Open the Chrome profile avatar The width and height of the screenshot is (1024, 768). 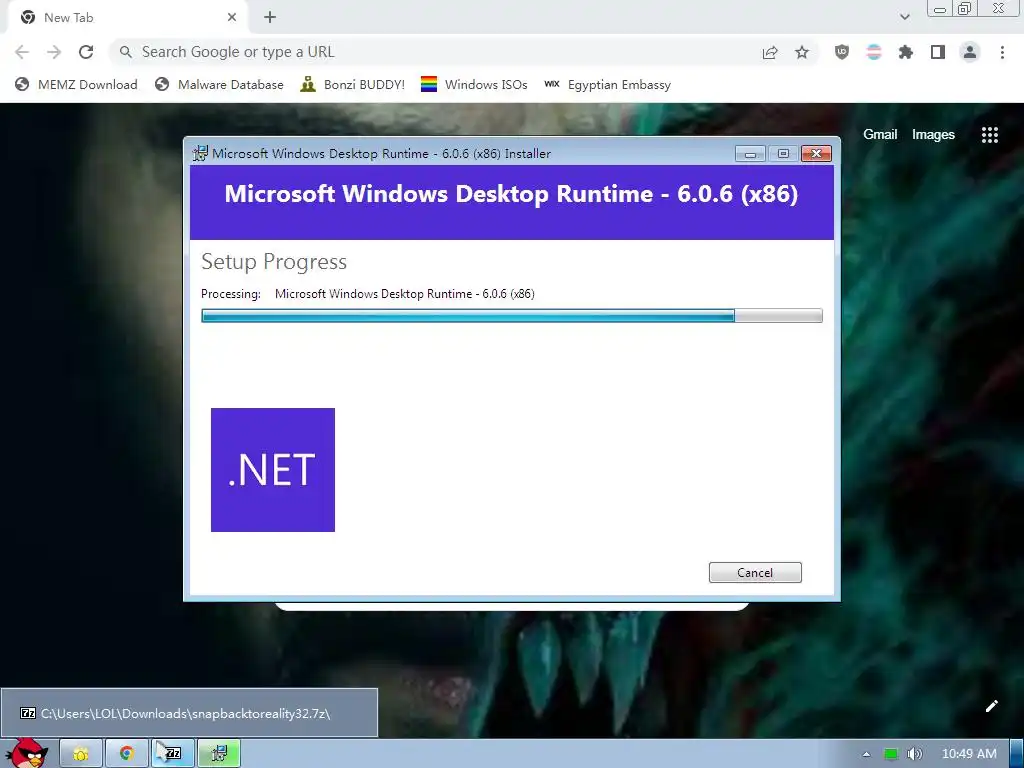click(x=970, y=52)
